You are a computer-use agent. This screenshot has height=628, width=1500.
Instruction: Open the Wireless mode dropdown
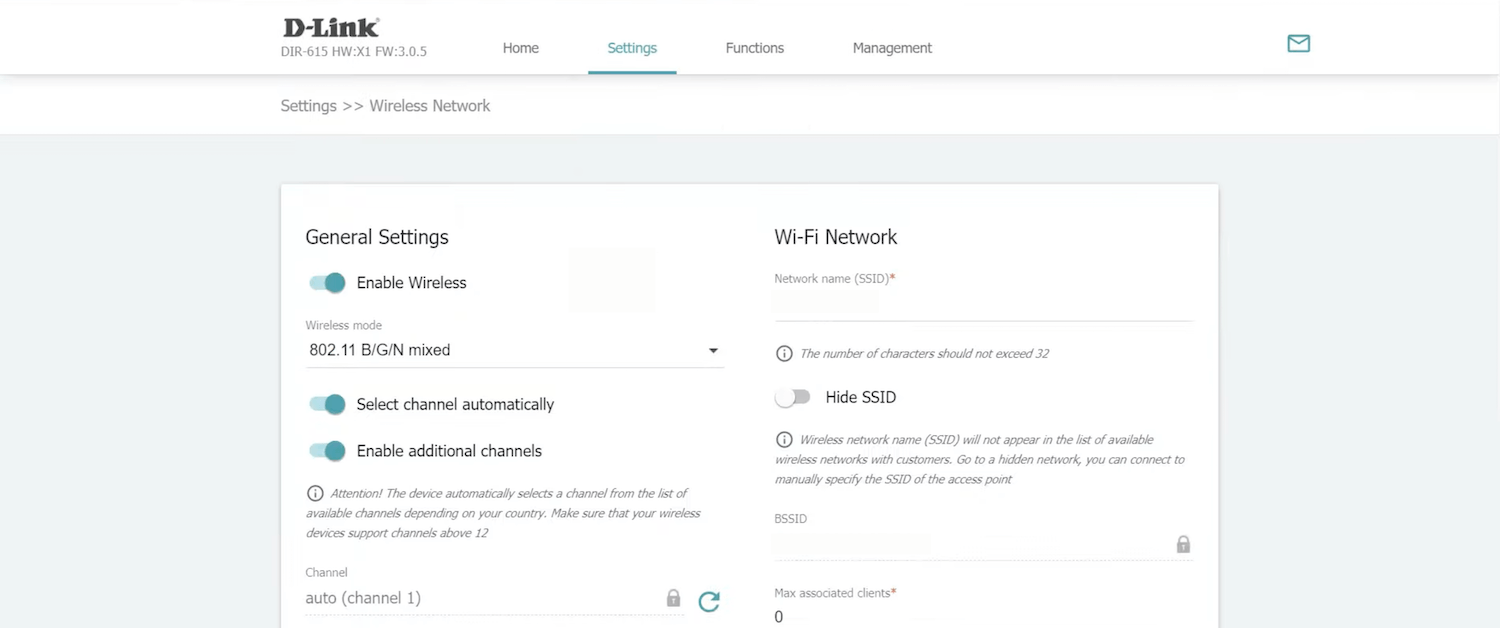pyautogui.click(x=500, y=350)
